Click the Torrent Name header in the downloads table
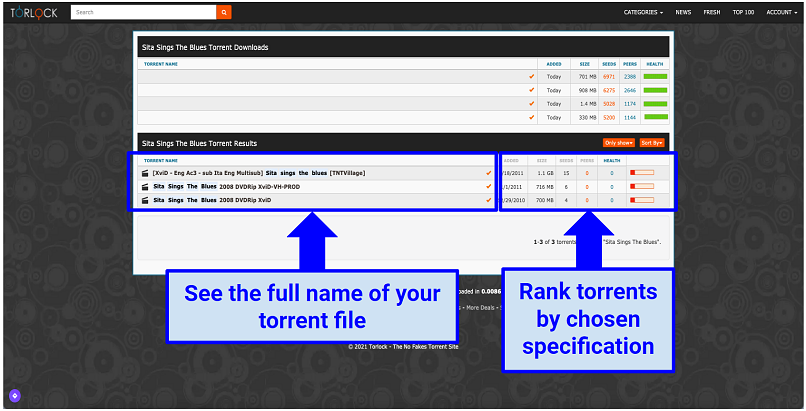 coord(161,64)
